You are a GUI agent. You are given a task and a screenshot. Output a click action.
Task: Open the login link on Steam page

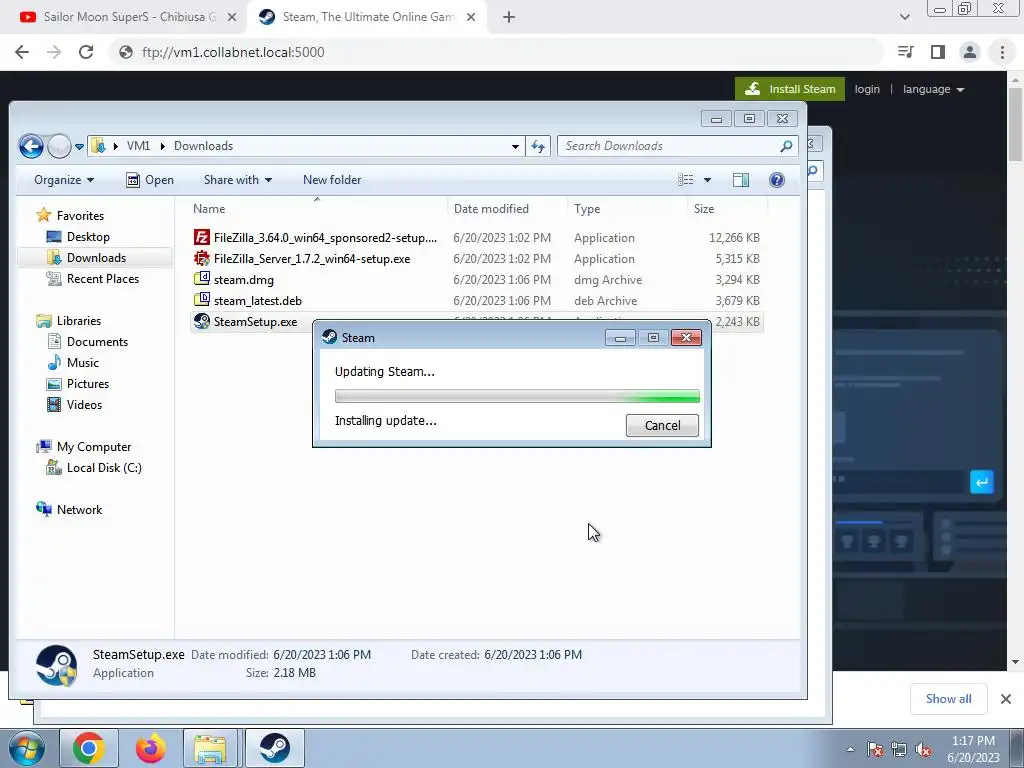[x=867, y=89]
